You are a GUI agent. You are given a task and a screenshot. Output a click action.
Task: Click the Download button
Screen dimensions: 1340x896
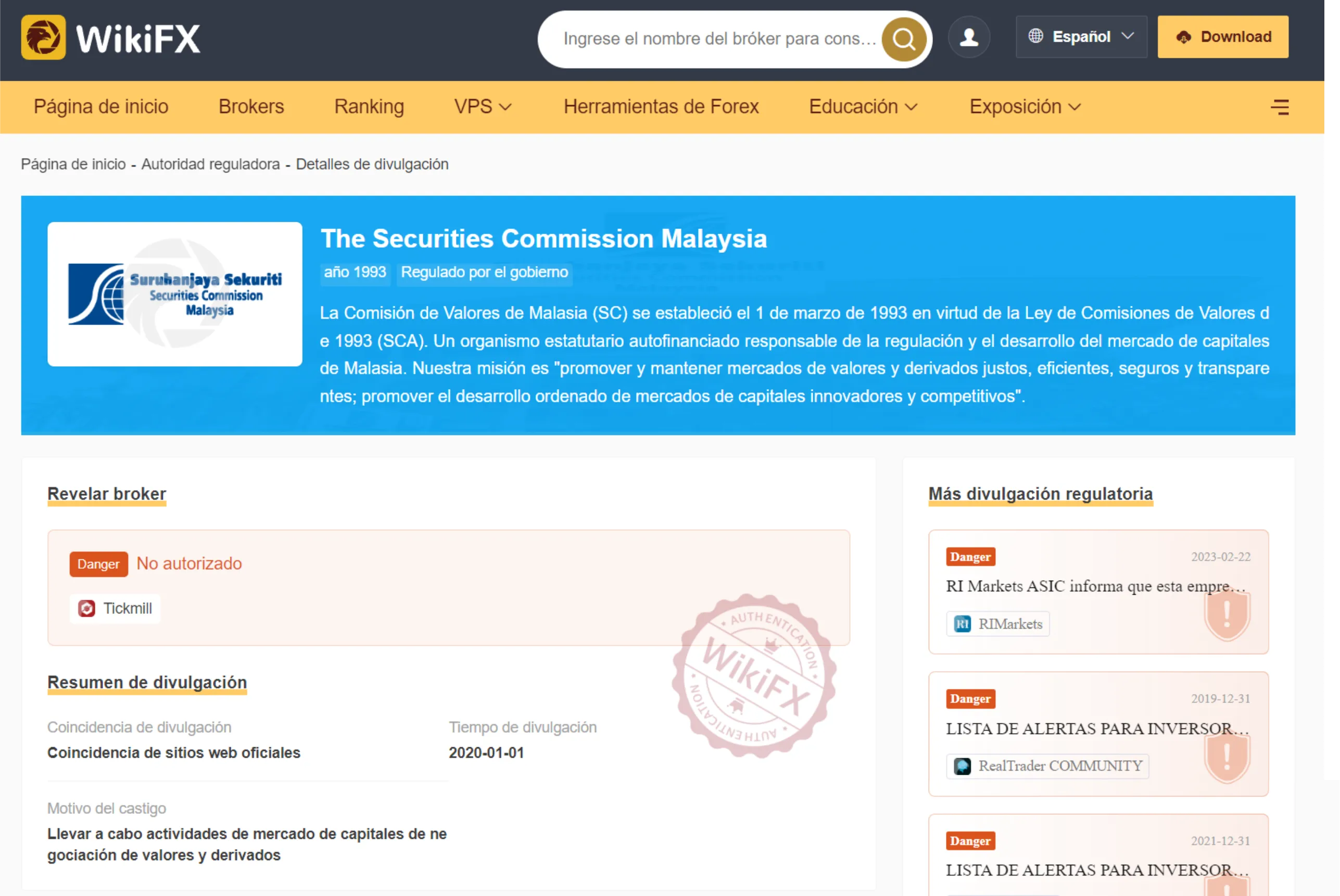pyautogui.click(x=1223, y=36)
